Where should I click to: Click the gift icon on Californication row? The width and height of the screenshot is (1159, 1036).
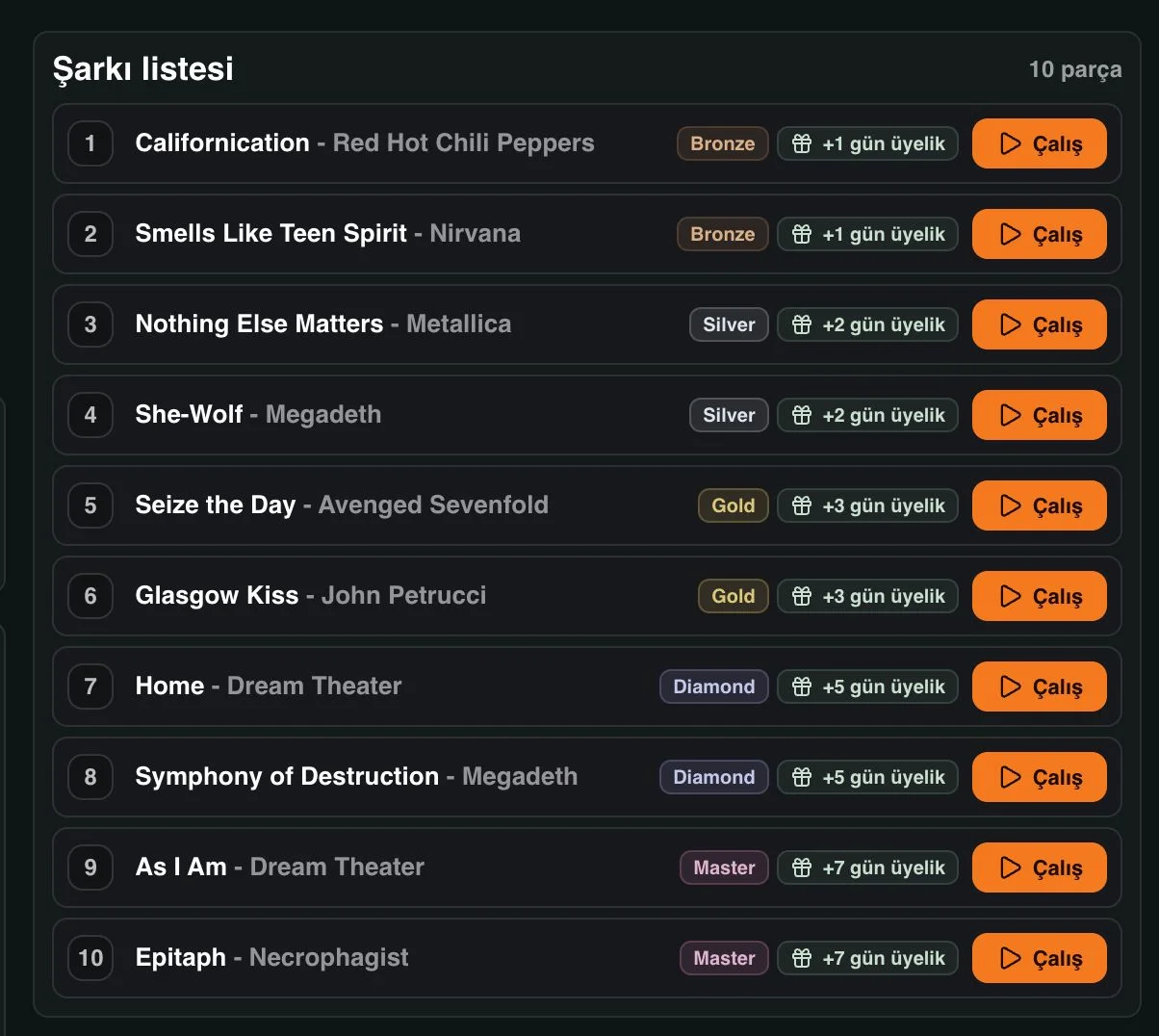coord(802,143)
